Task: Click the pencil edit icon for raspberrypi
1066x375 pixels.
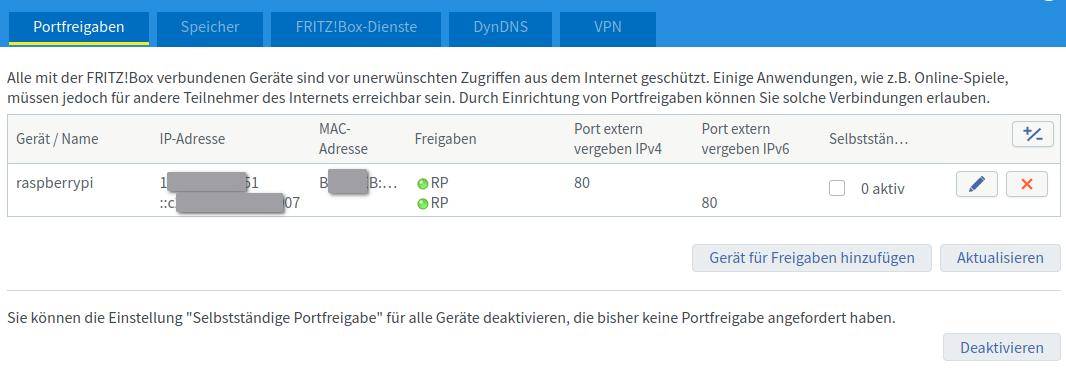Action: pos(976,184)
